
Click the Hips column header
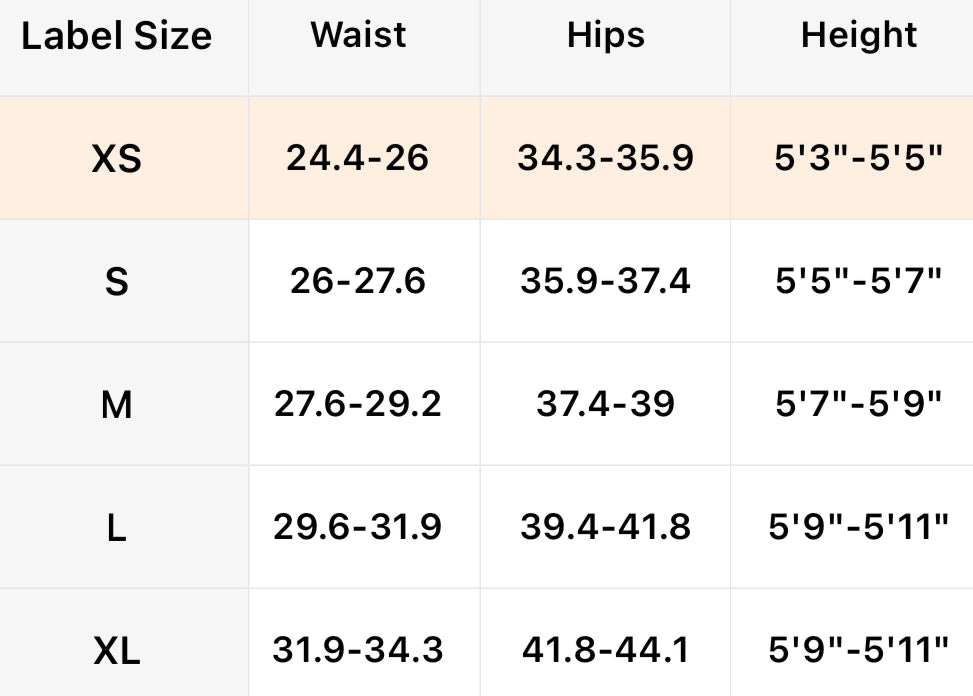click(605, 35)
